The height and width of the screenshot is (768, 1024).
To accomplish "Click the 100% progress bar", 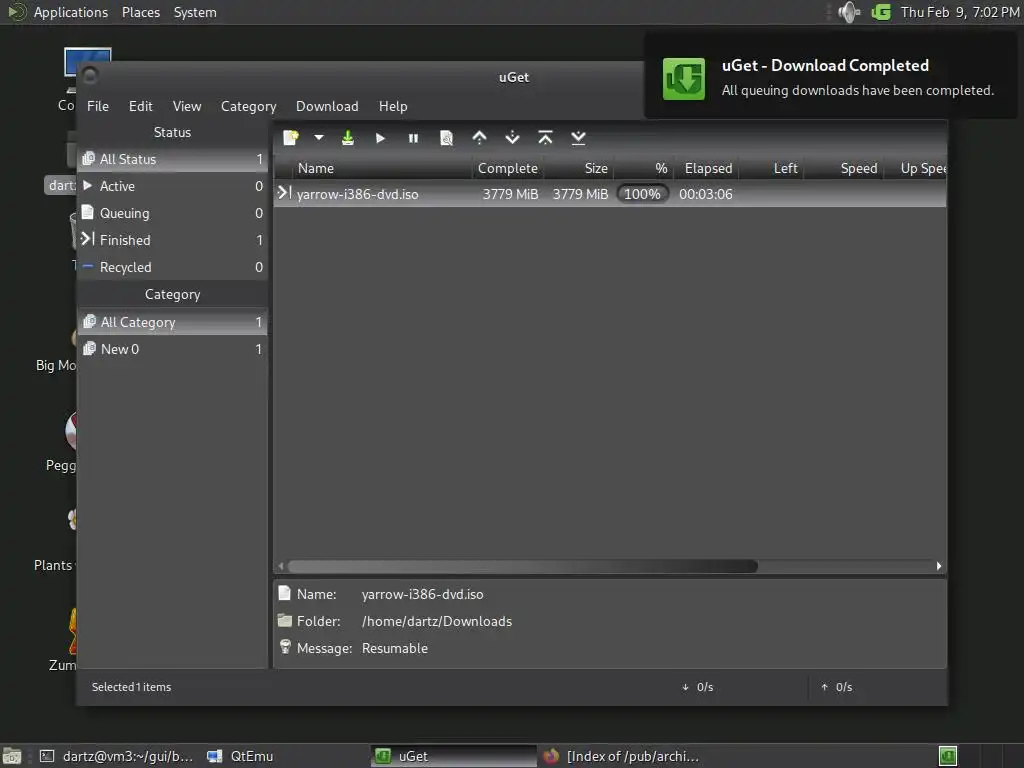I will tap(643, 194).
